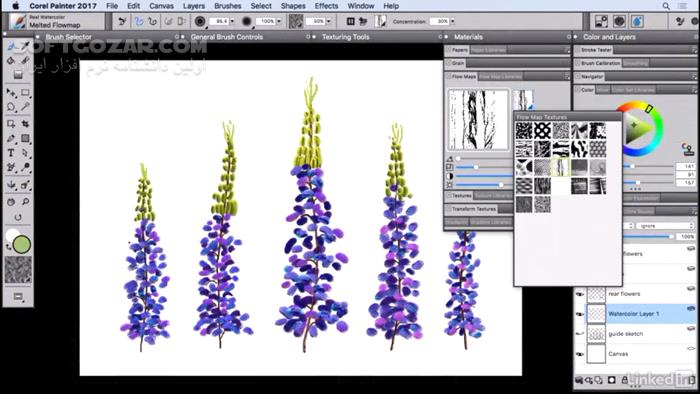
Task: Close the Stroke Tester panel checkbox
Action: tap(578, 50)
